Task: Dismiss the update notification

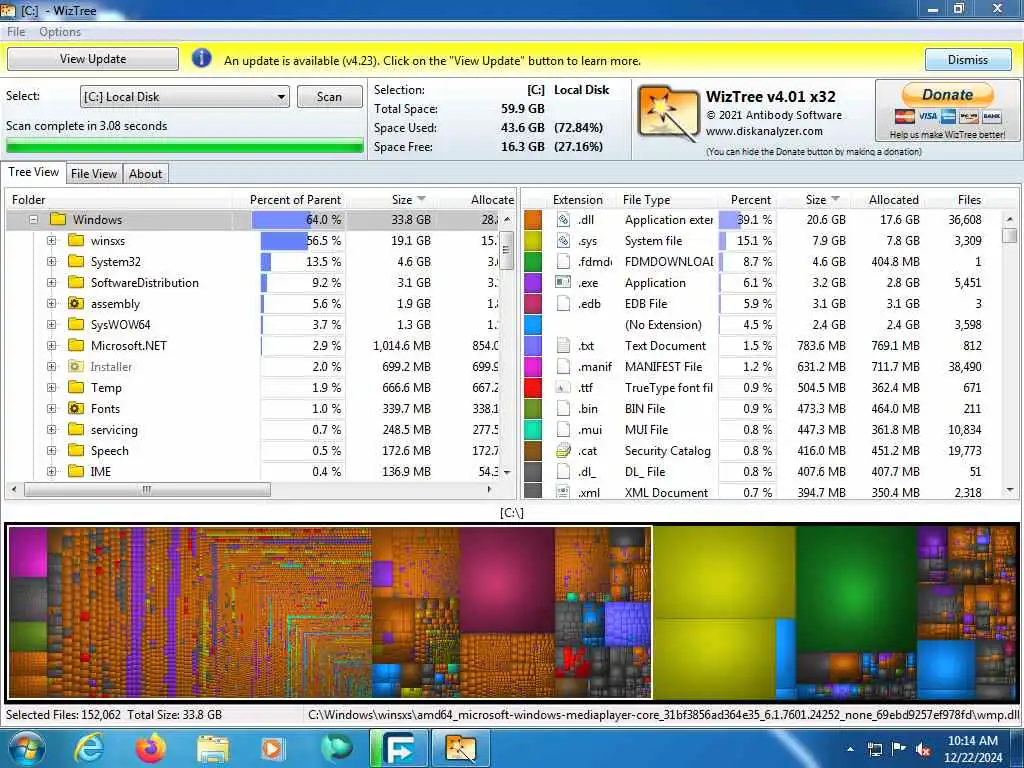Action: click(968, 59)
